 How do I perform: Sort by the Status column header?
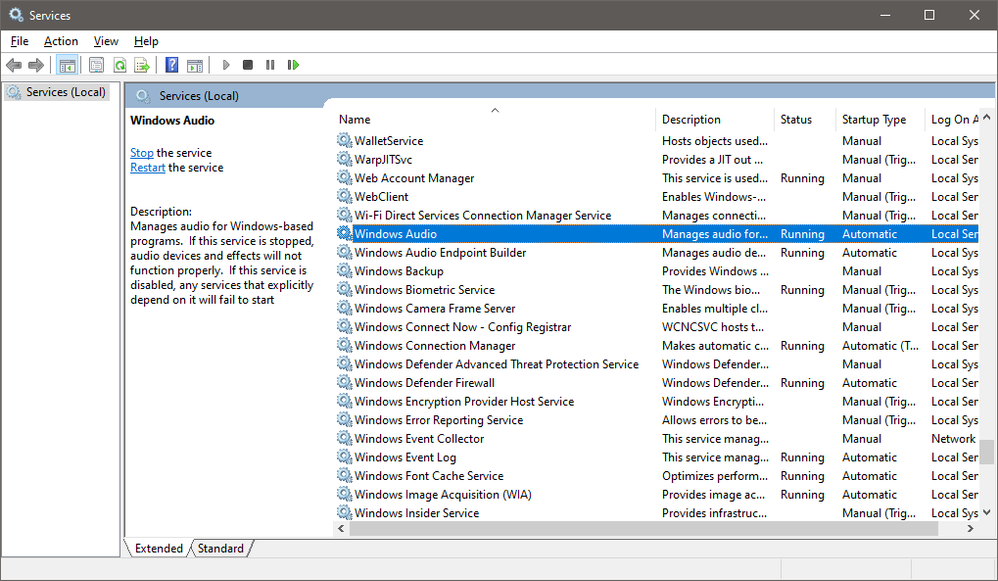pyautogui.click(x=805, y=120)
